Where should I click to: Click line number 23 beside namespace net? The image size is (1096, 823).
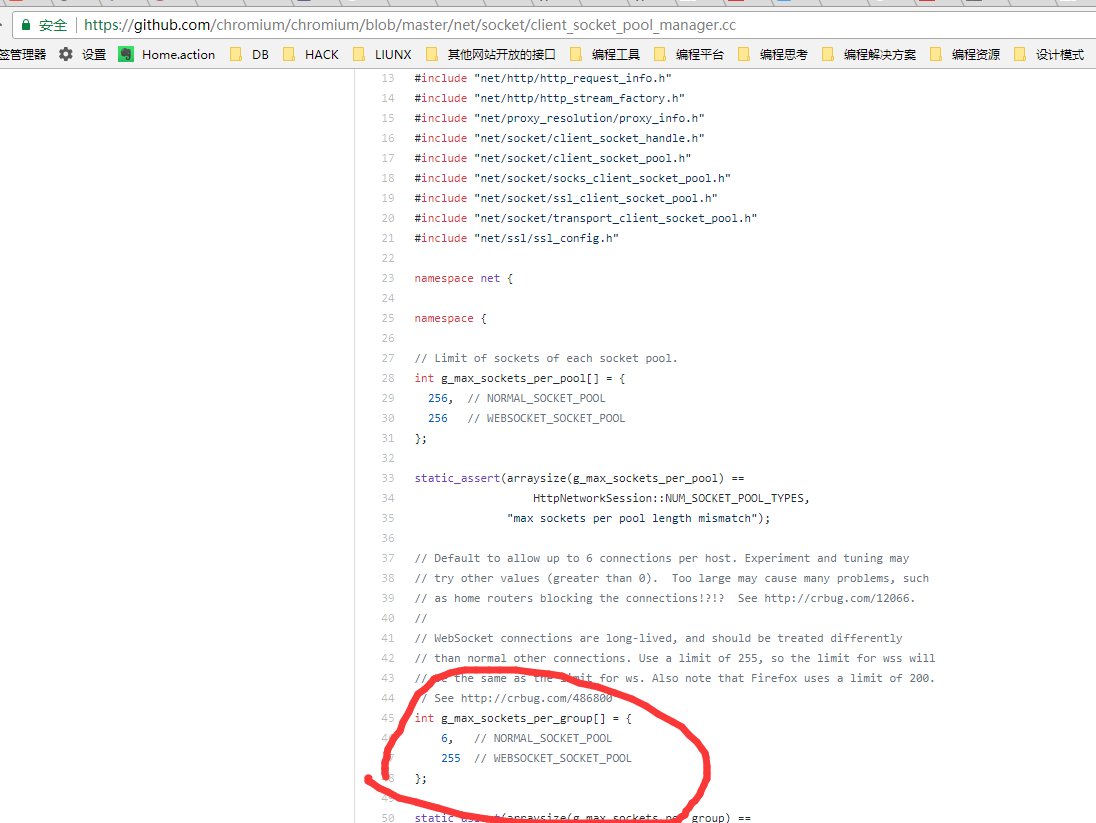pyautogui.click(x=388, y=278)
